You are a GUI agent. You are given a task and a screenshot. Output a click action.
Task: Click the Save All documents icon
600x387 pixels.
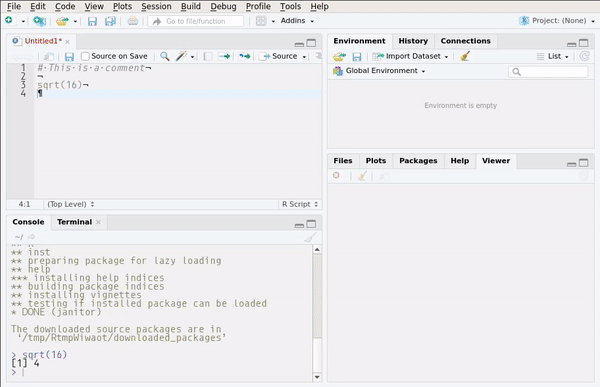tap(110, 21)
